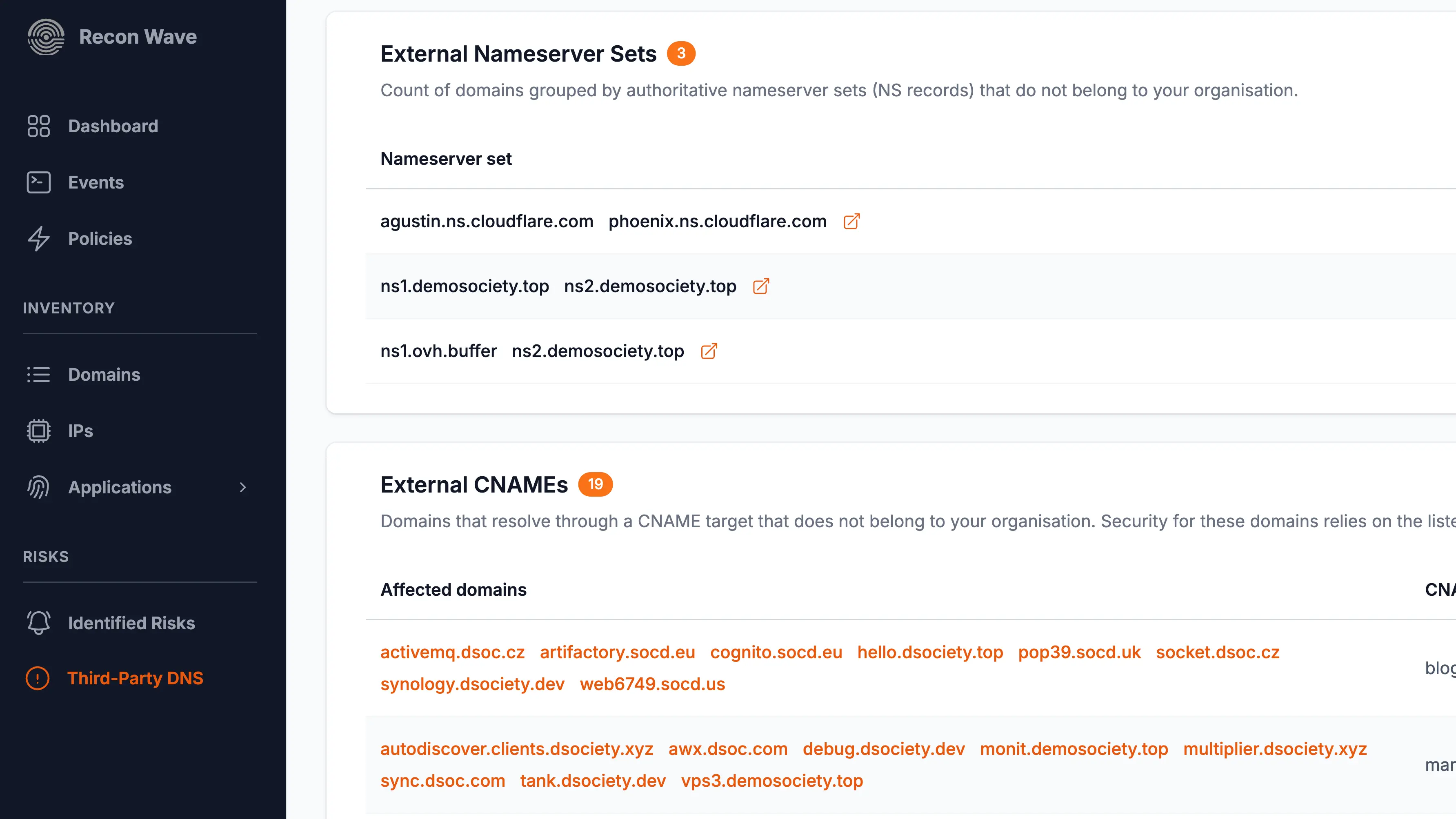The image size is (1456, 819).
Task: Click the External CNAMEs heading
Action: [473, 484]
